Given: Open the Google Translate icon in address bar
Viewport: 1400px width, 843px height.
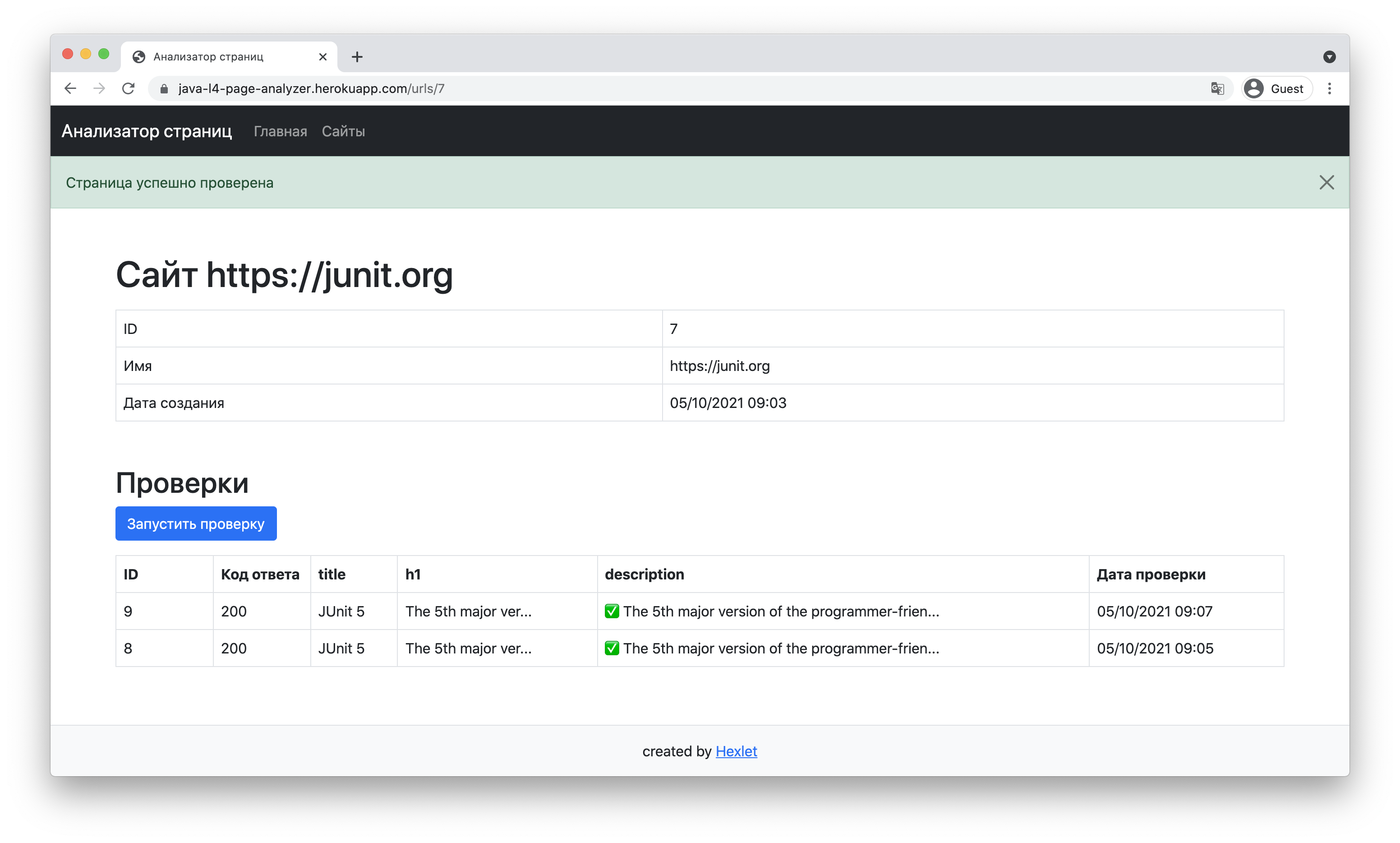Looking at the screenshot, I should (x=1217, y=88).
